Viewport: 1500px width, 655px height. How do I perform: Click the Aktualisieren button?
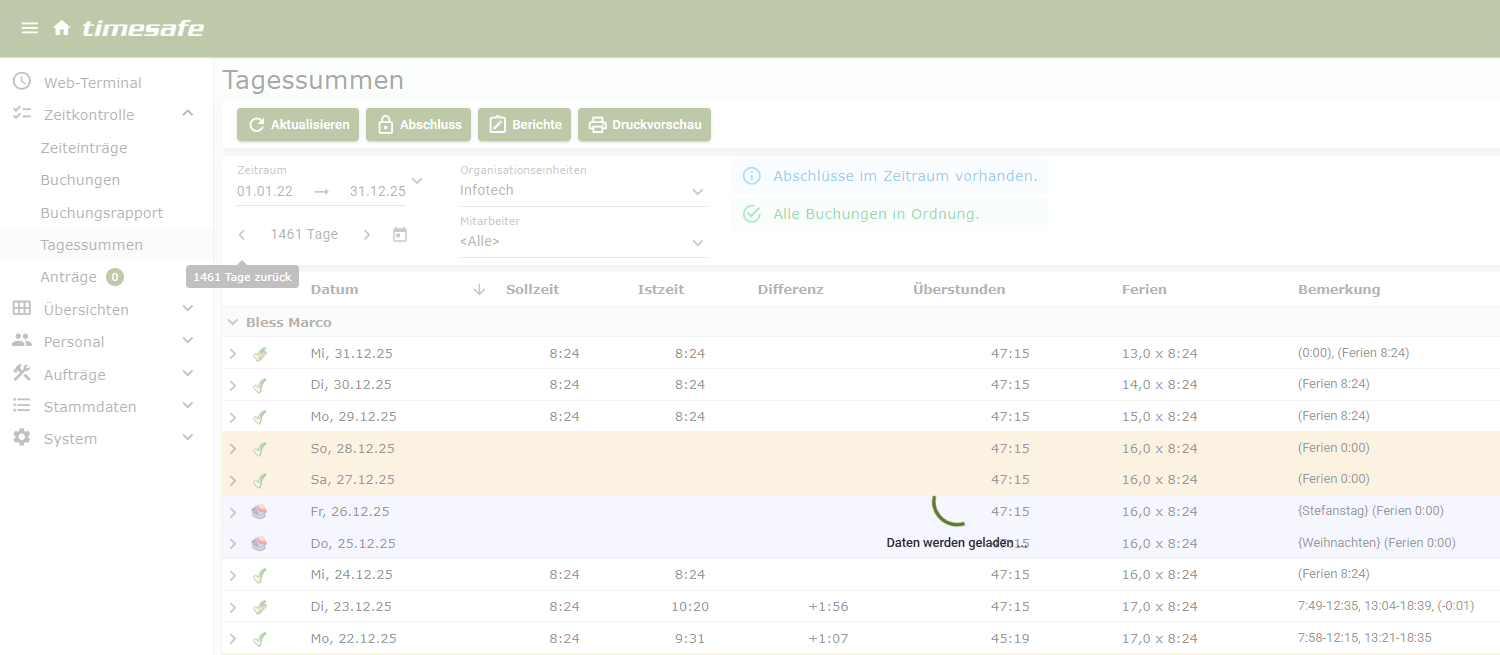click(298, 125)
